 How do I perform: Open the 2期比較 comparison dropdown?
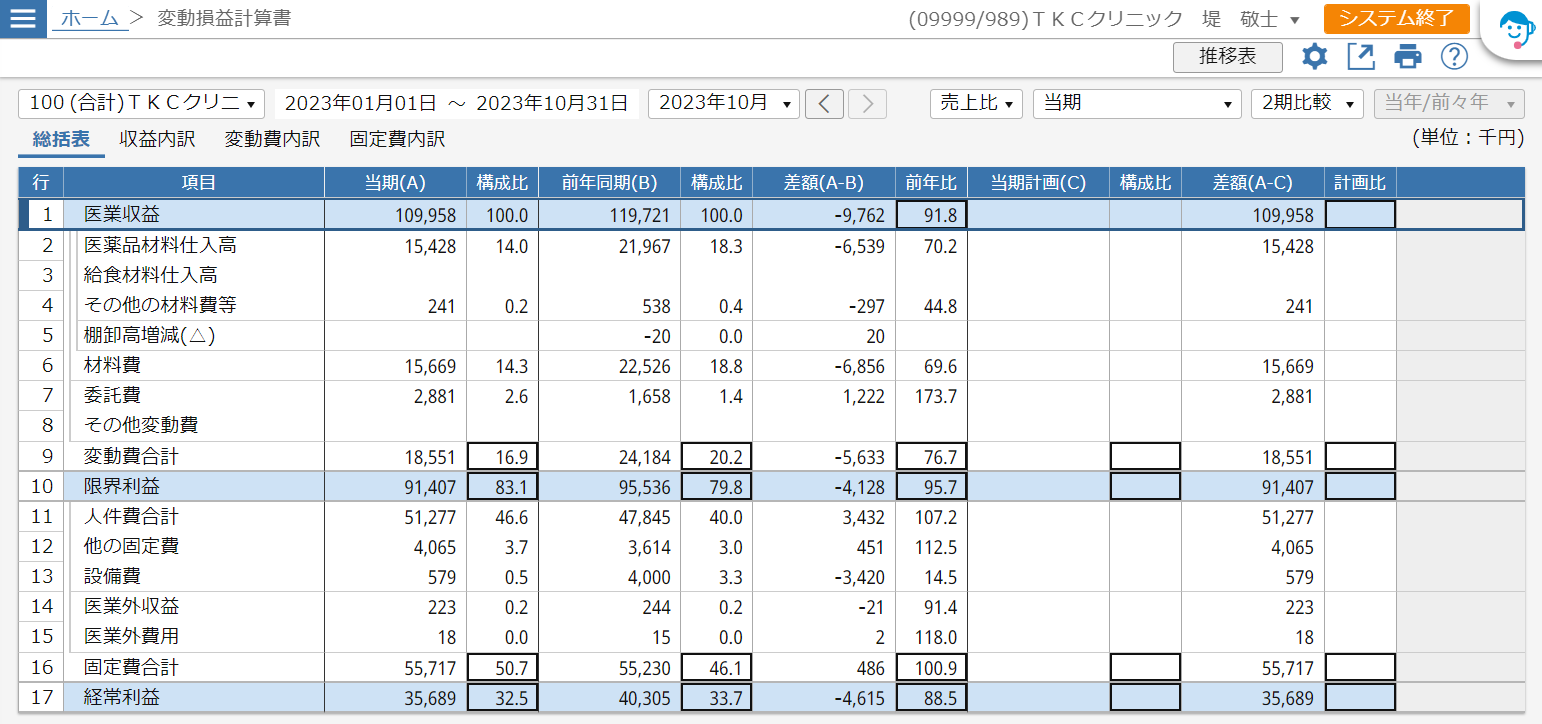pos(1307,103)
